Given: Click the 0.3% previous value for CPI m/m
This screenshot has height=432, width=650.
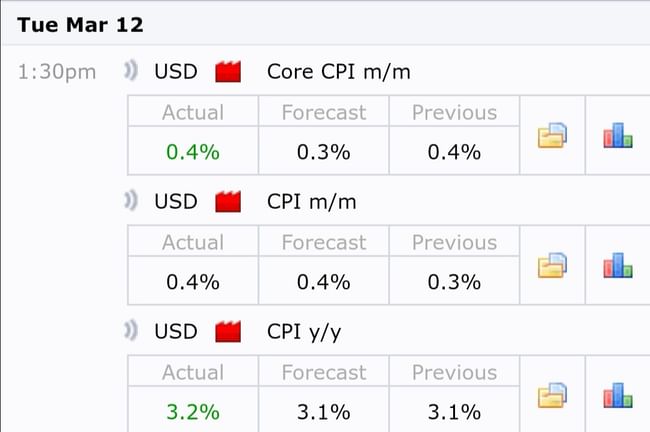Looking at the screenshot, I should tap(454, 282).
